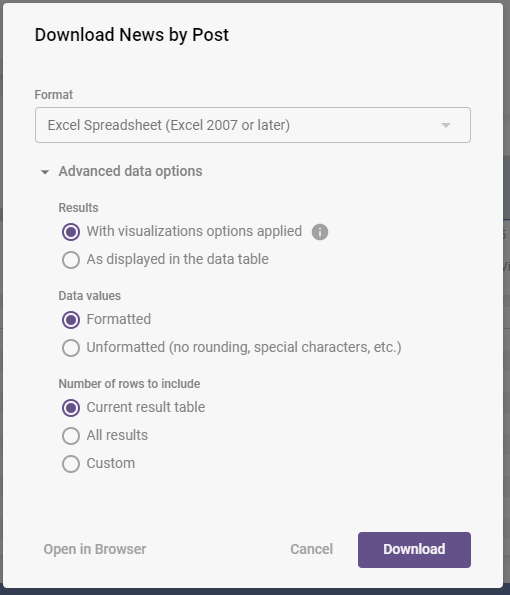Open the Excel Spreadsheet format combo box
Image resolution: width=510 pixels, height=595 pixels.
tap(253, 125)
